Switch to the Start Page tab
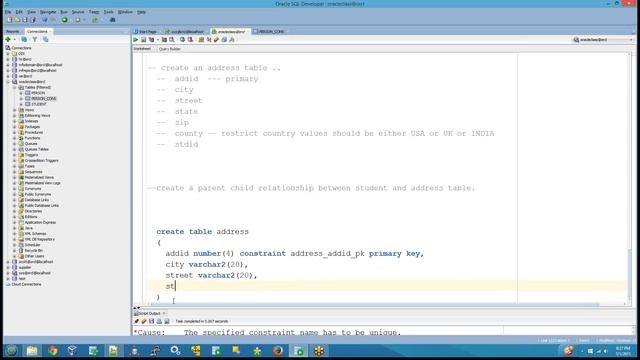640x360 pixels. (146, 31)
